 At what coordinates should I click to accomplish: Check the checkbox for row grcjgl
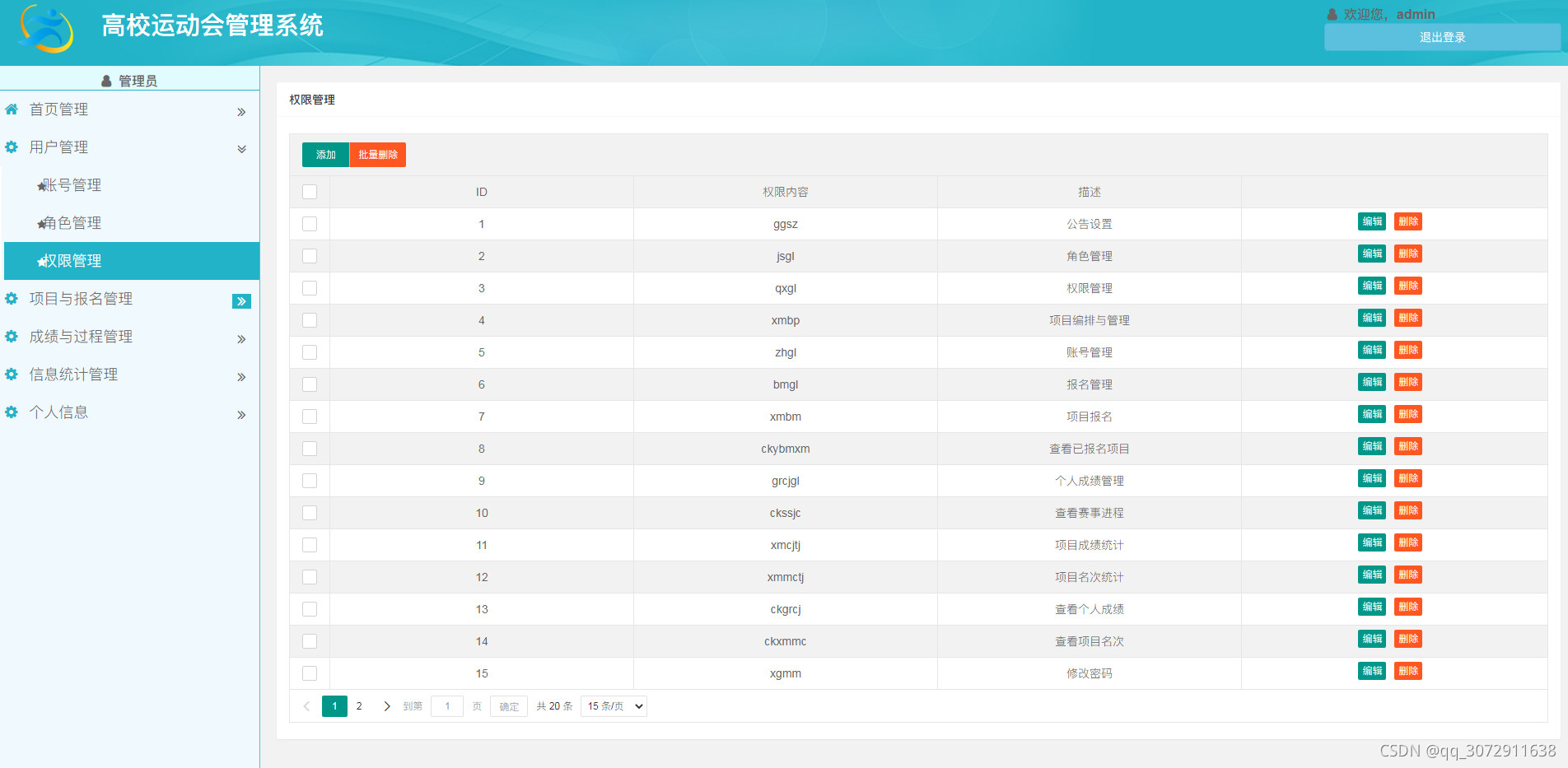pos(310,481)
